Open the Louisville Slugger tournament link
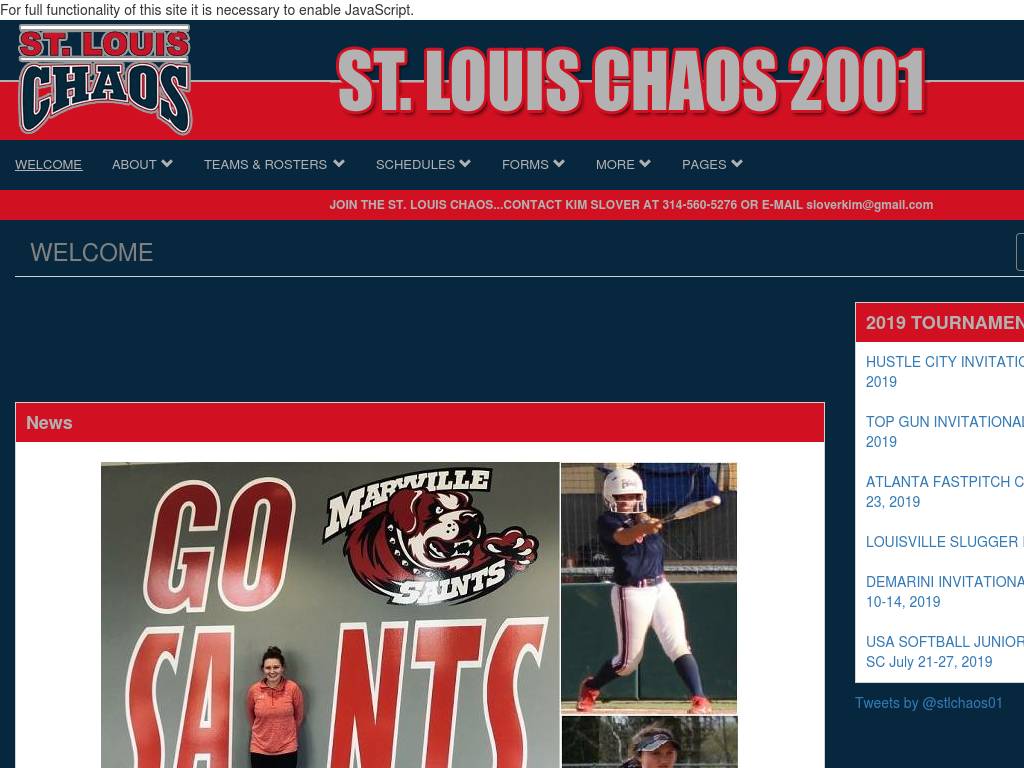1024x768 pixels. [x=942, y=542]
